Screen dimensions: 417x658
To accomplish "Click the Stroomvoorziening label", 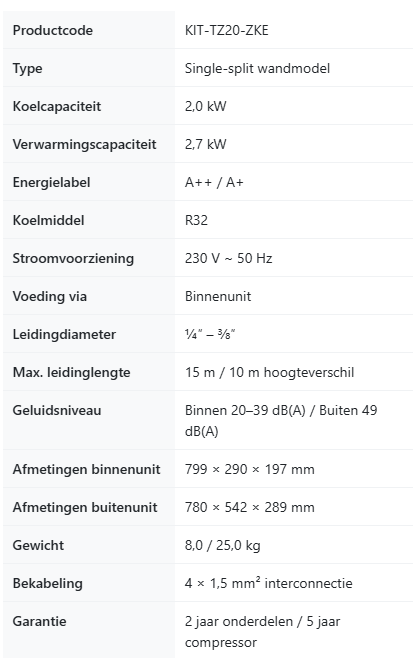I will coord(73,258).
